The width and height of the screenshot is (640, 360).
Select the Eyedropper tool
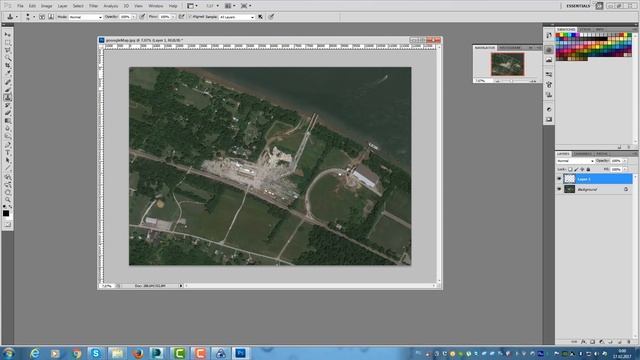tap(7, 73)
